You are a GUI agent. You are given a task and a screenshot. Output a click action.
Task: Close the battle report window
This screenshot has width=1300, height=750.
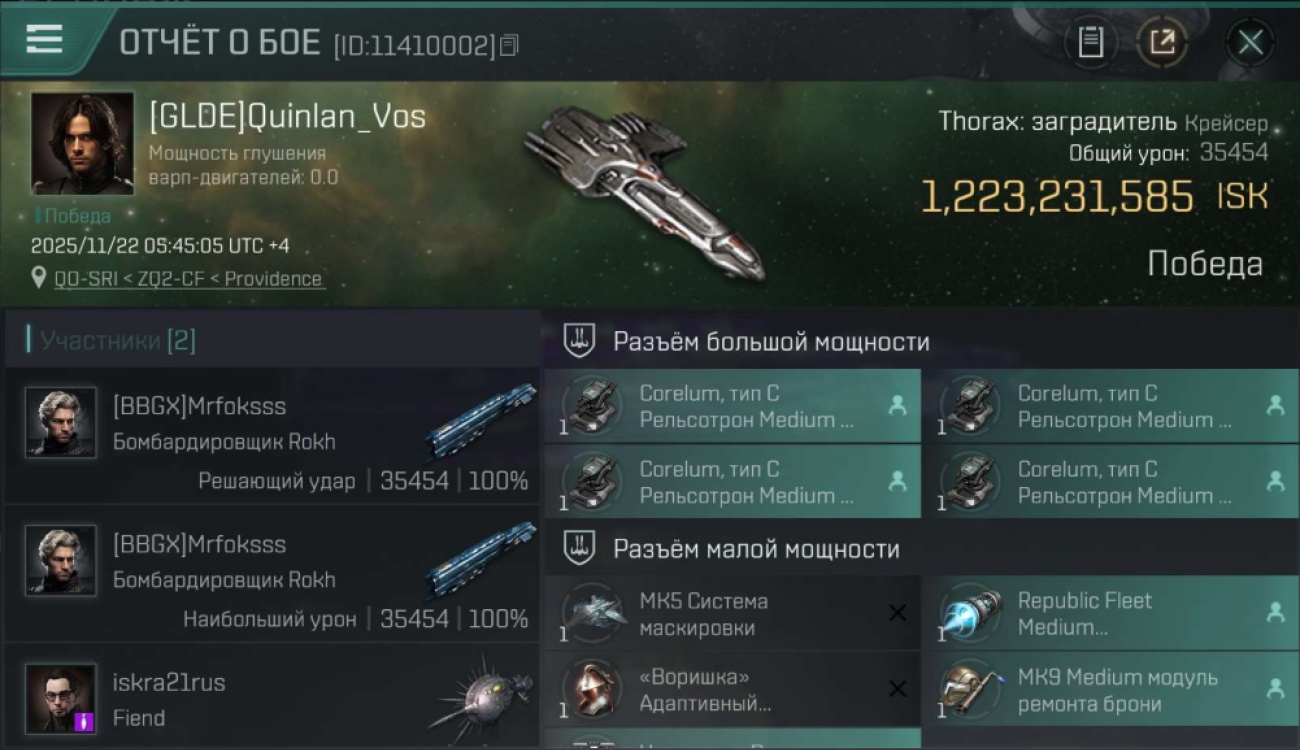(1250, 42)
